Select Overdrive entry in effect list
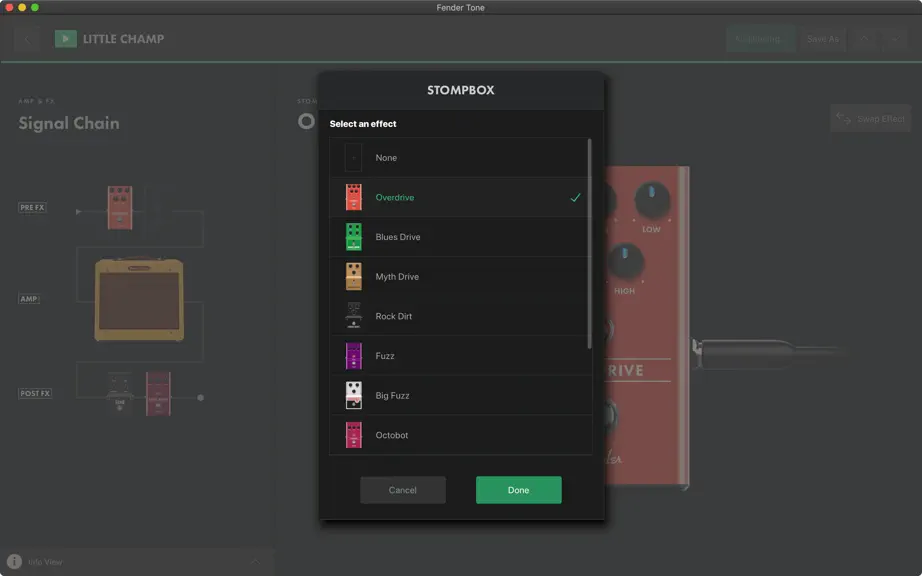 (x=460, y=197)
